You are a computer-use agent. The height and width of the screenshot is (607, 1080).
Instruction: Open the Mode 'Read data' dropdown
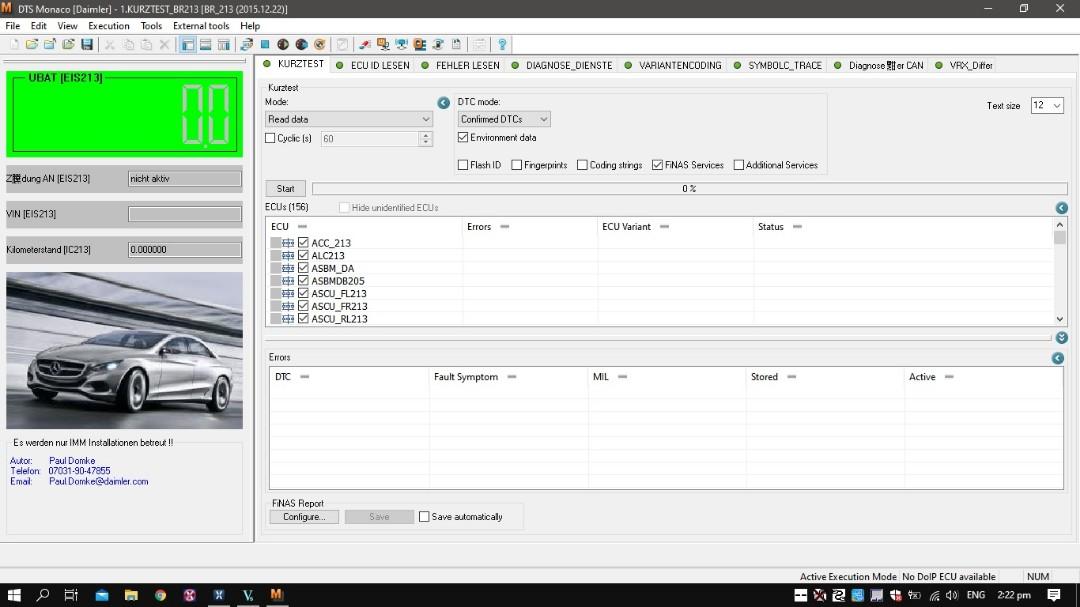tap(348, 119)
